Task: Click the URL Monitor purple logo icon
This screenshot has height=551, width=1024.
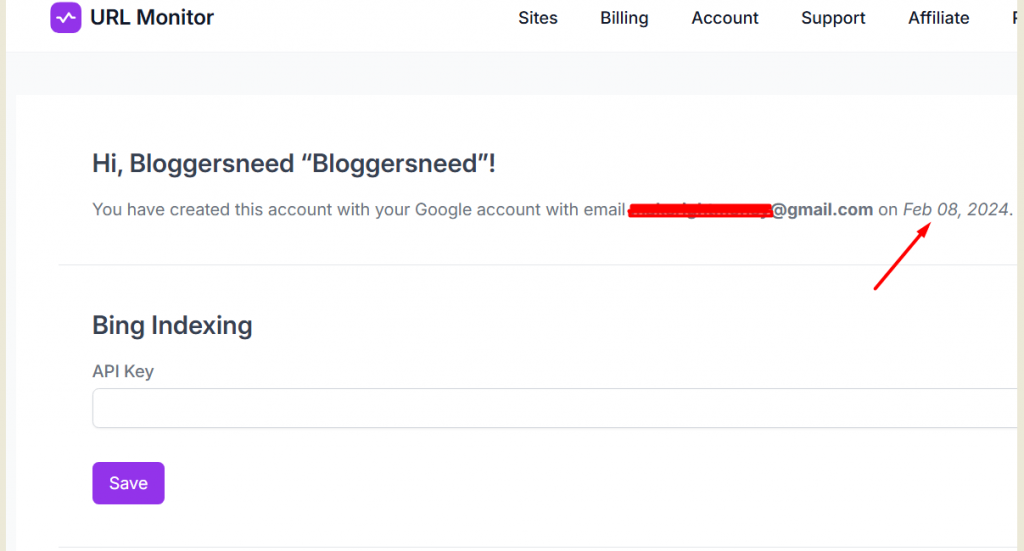Action: tap(66, 17)
